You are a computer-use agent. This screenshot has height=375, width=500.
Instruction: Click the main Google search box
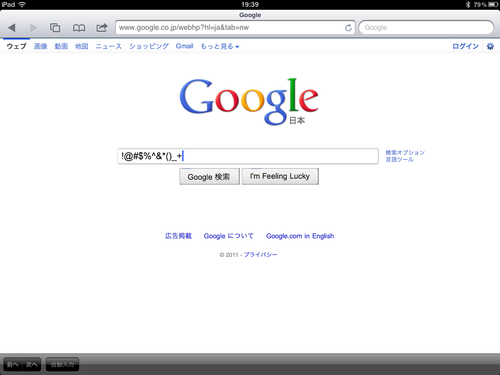[x=248, y=156]
